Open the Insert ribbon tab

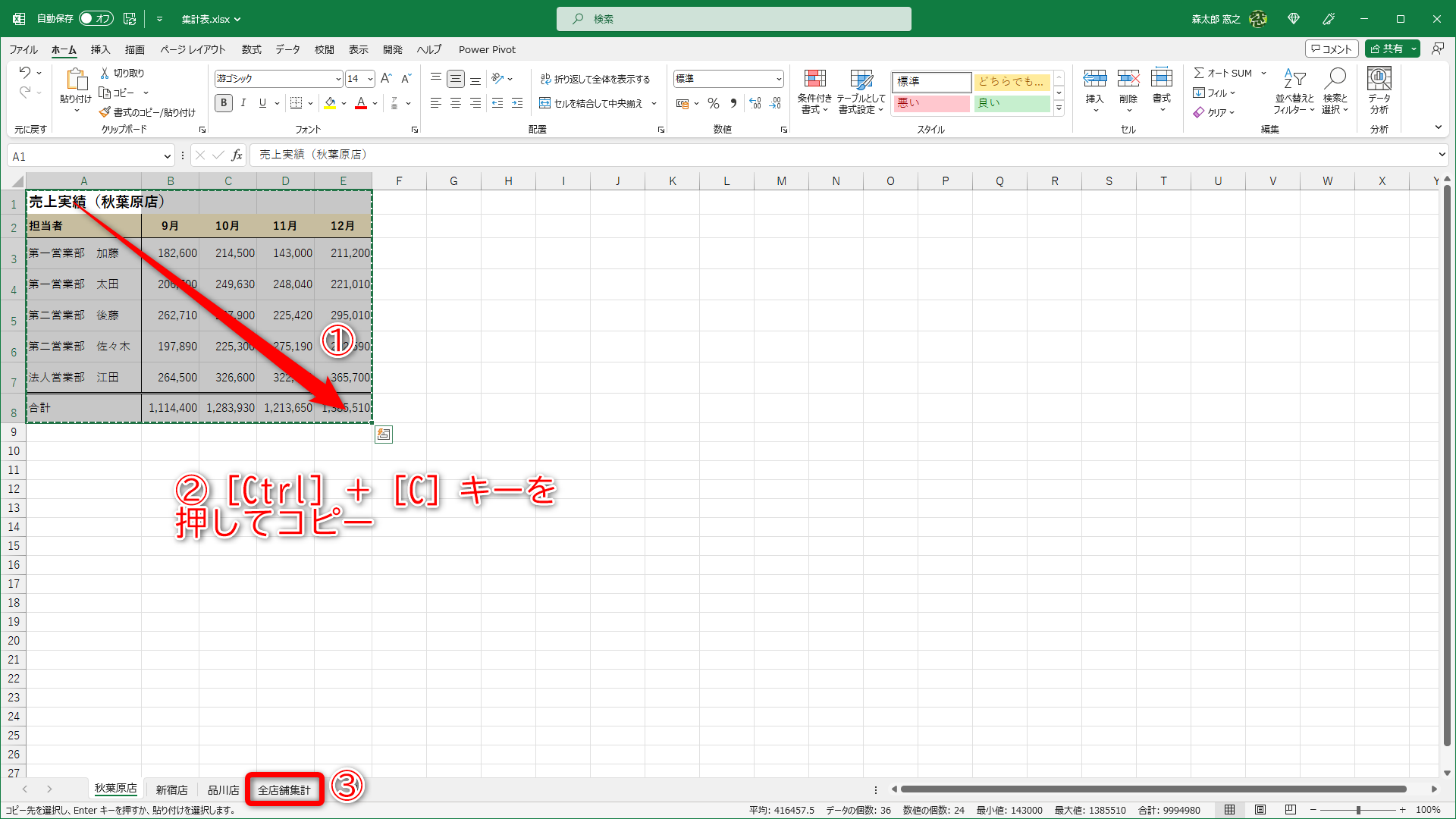coord(100,49)
